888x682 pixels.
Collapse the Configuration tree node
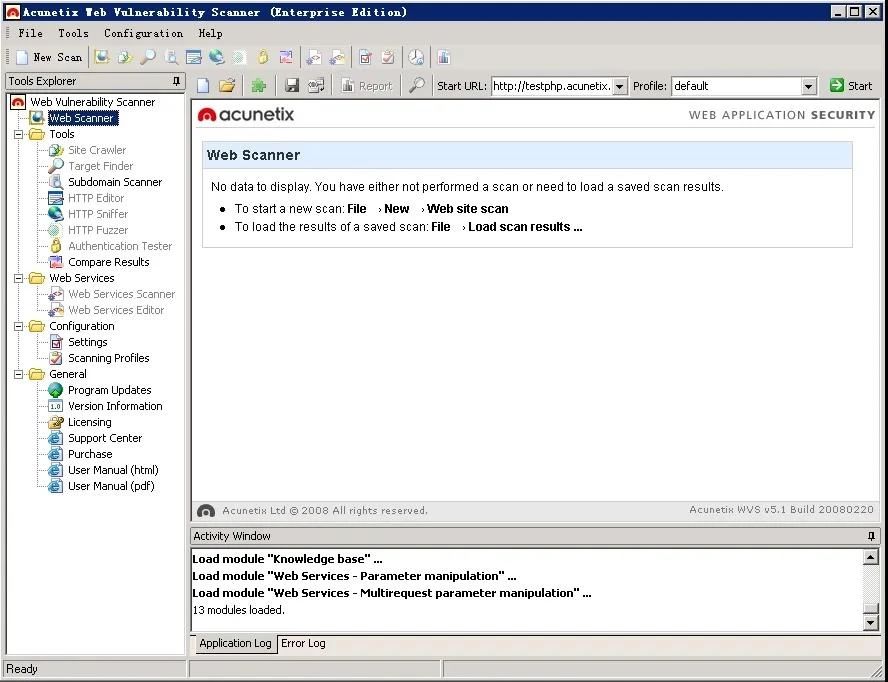pos(19,326)
